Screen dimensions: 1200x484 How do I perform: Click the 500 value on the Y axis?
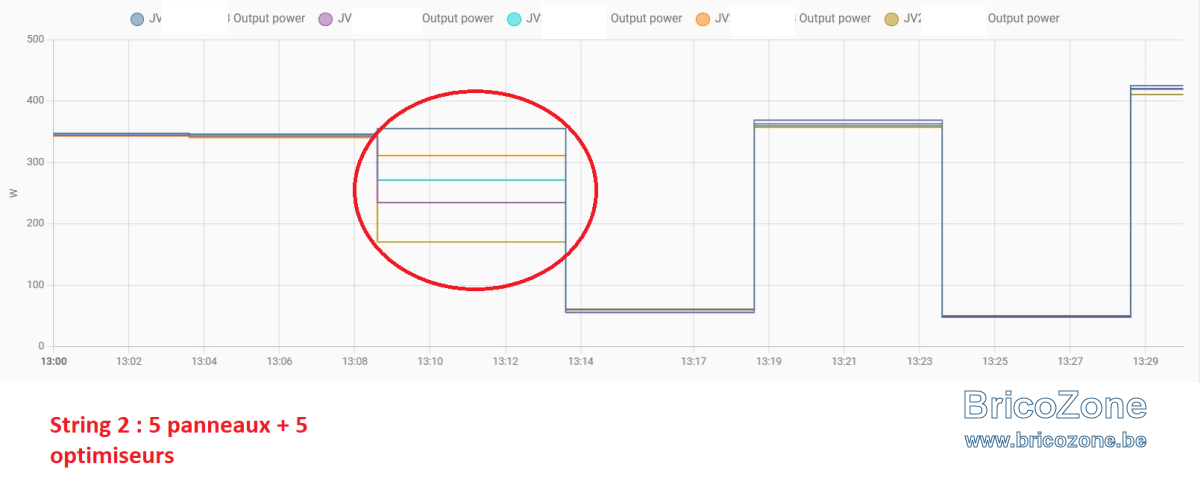point(35,39)
